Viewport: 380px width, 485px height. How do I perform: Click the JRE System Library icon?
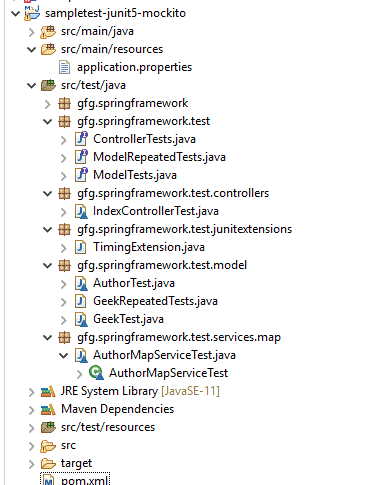click(48, 392)
